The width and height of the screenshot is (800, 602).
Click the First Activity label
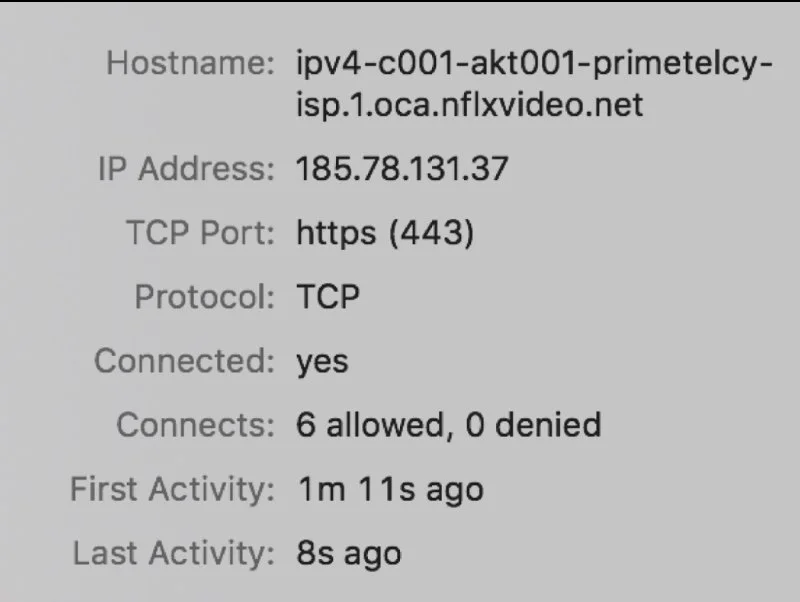click(x=172, y=490)
